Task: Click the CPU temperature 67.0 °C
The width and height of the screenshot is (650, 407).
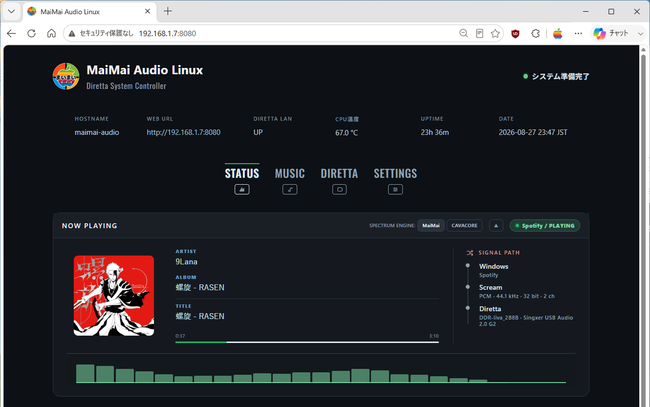Action: tap(347, 133)
